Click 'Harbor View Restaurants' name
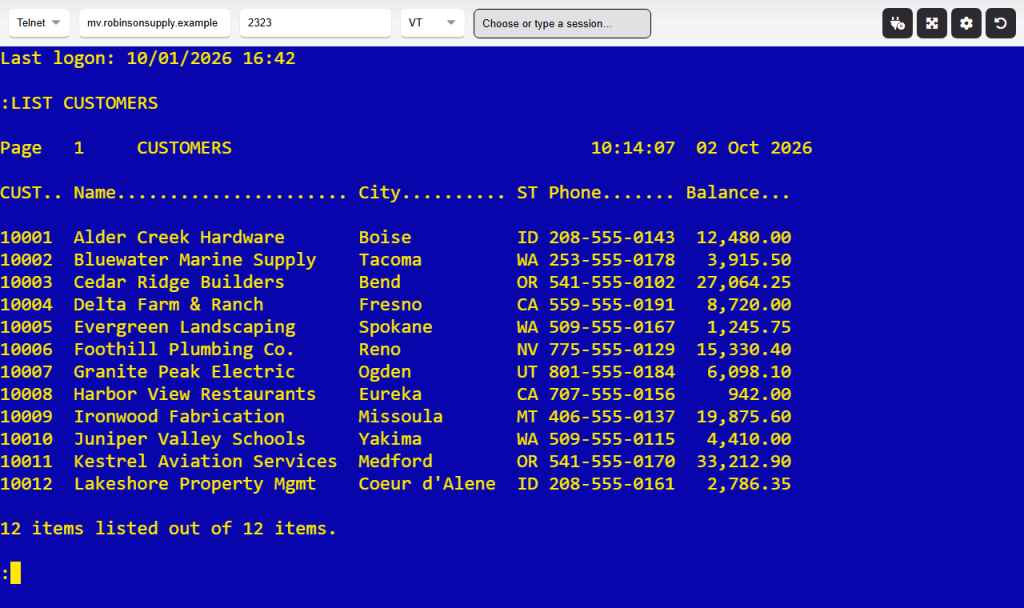 pyautogui.click(x=195, y=394)
